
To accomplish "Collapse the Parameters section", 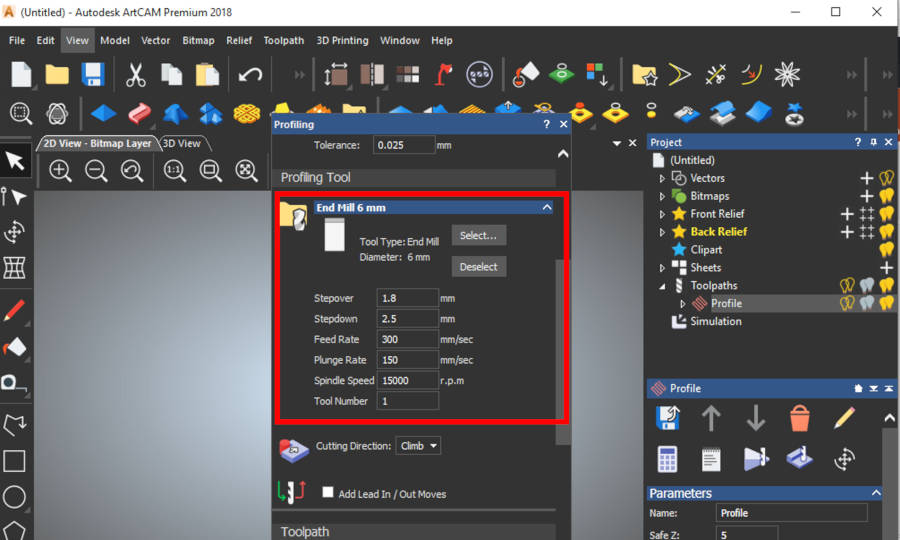I will click(876, 493).
